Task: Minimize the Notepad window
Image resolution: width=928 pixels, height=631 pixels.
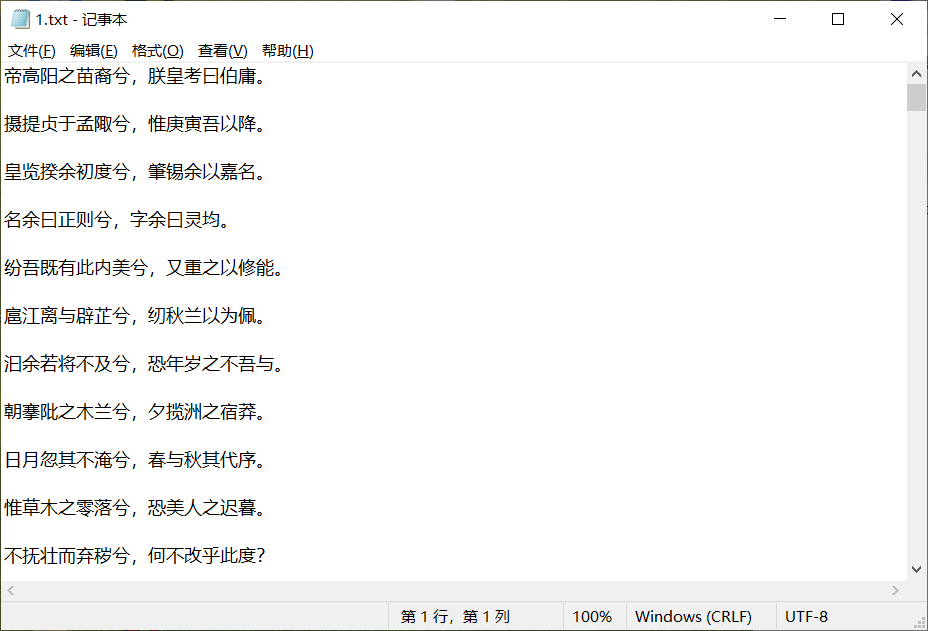Action: point(778,19)
